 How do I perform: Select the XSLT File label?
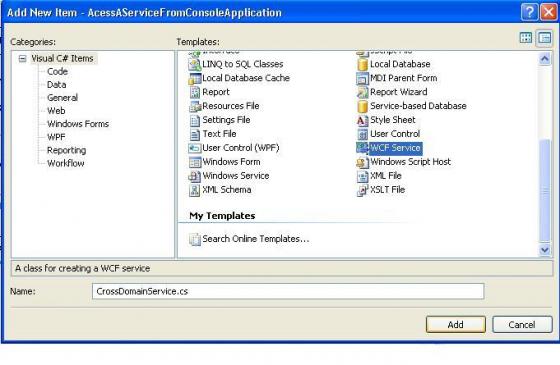[x=388, y=190]
